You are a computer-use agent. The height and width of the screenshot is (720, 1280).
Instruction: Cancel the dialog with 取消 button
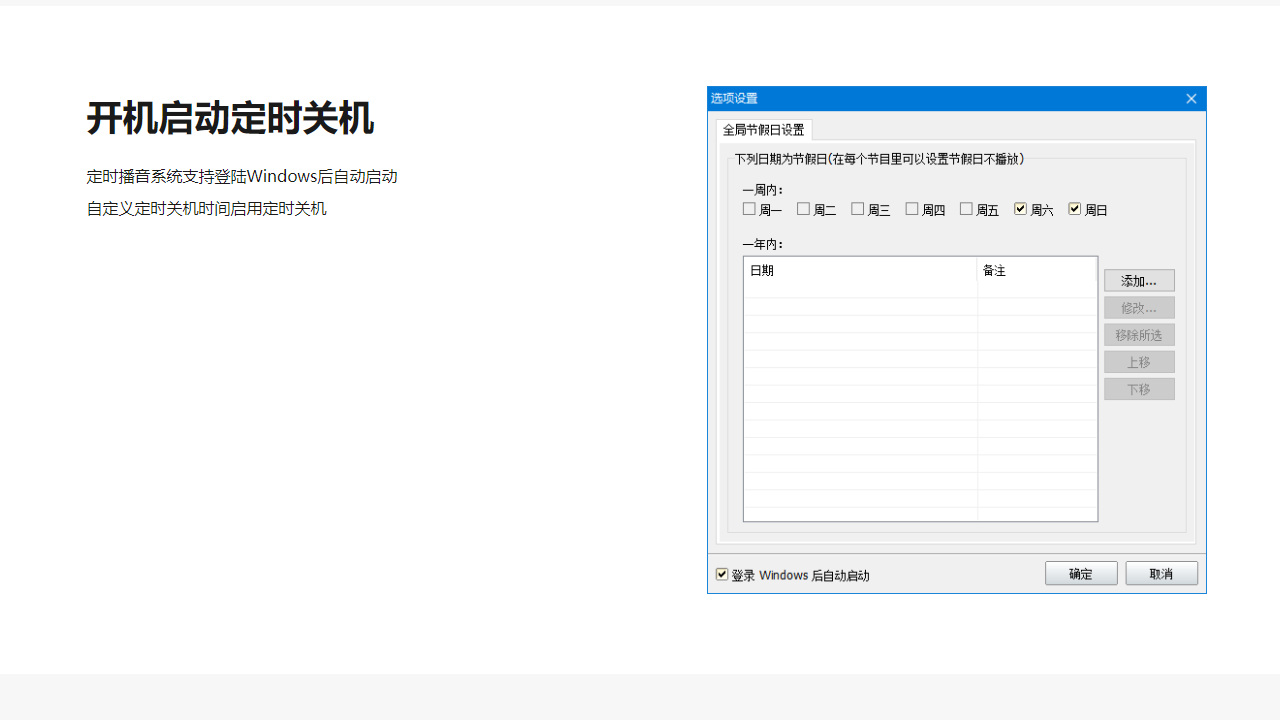(1161, 573)
